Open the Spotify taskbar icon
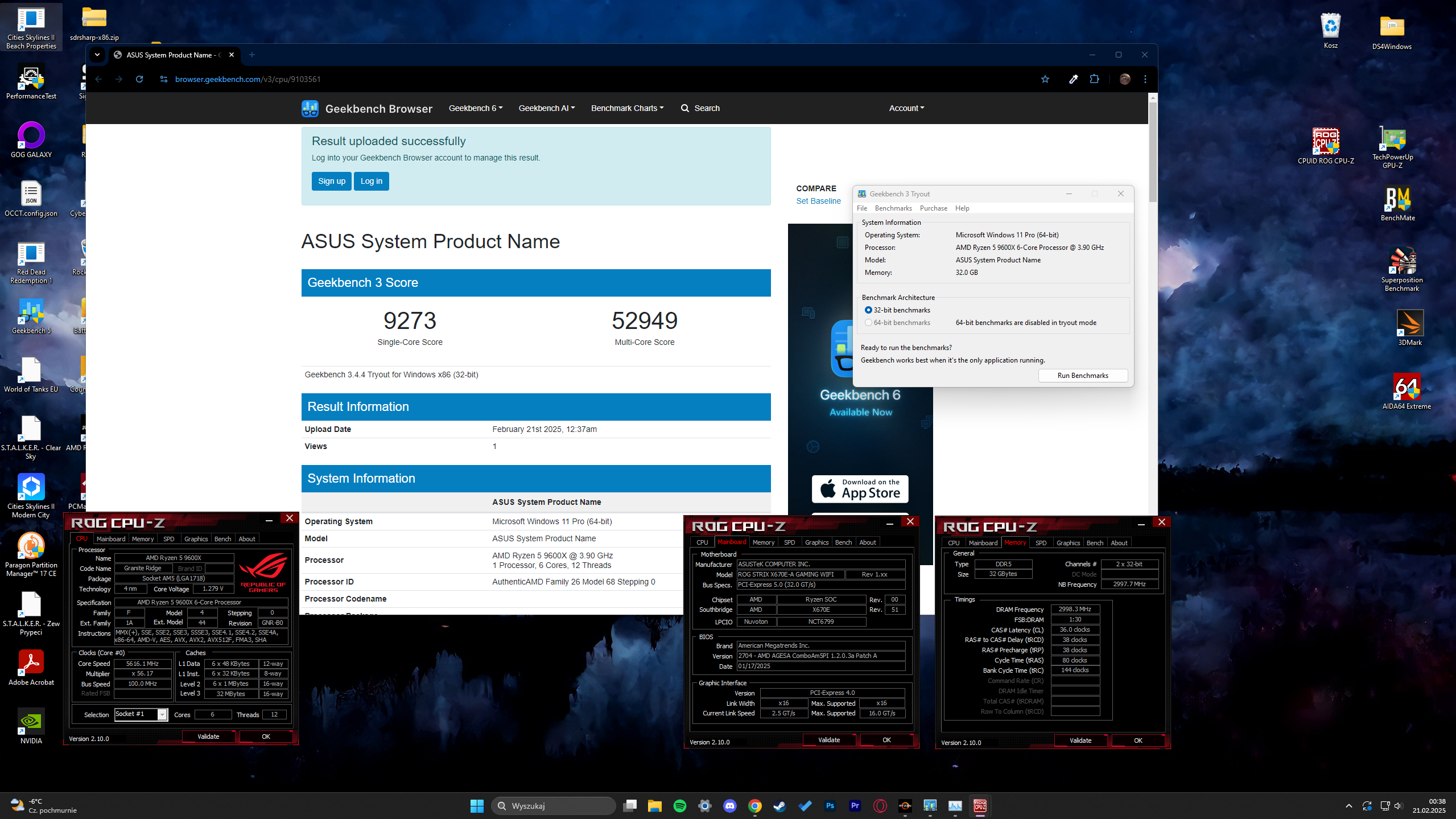This screenshot has height=819, width=1456. click(x=679, y=805)
